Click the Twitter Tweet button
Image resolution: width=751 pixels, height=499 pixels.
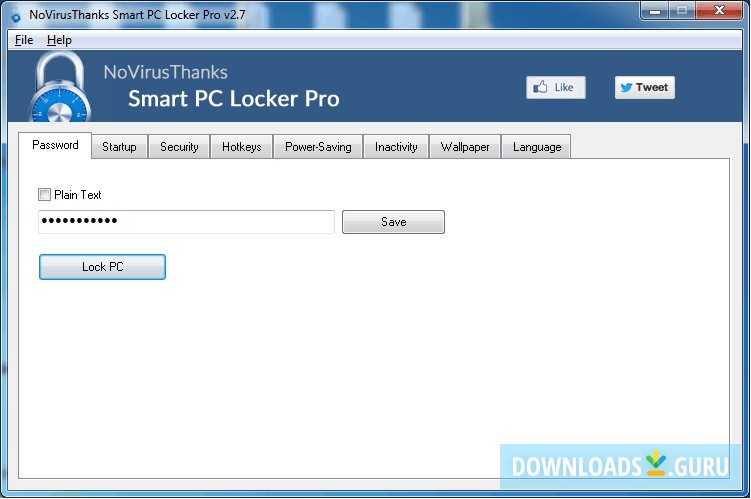pos(645,87)
